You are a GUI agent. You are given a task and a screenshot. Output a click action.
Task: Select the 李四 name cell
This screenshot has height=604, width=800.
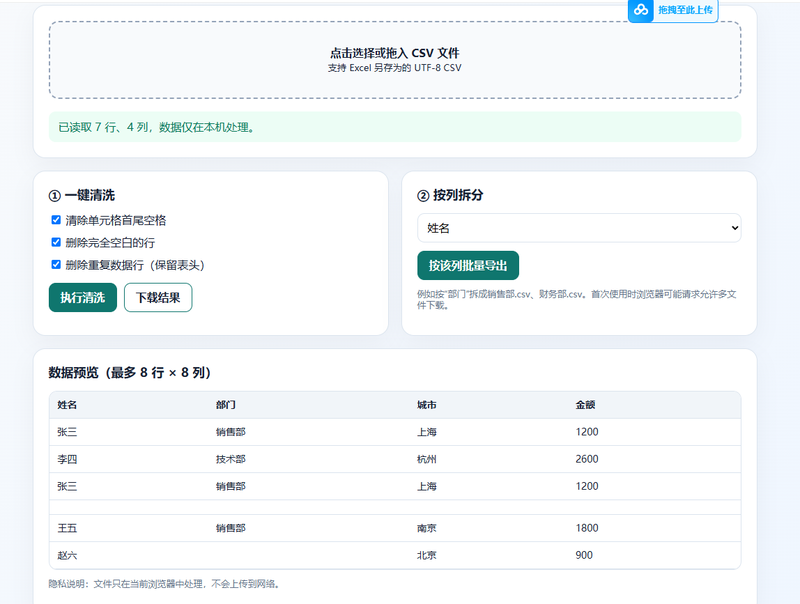coord(67,459)
